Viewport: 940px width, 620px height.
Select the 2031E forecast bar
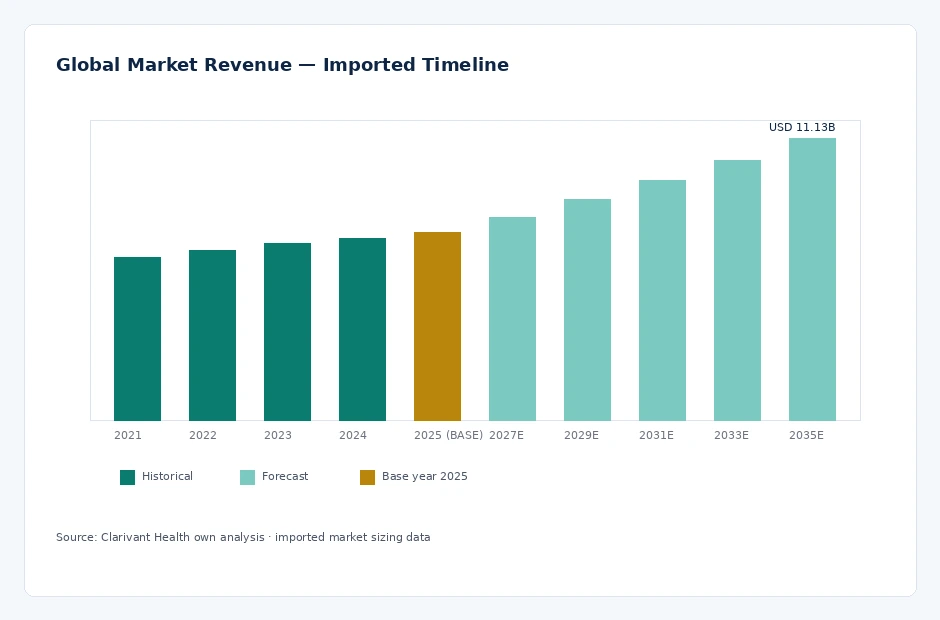(662, 300)
